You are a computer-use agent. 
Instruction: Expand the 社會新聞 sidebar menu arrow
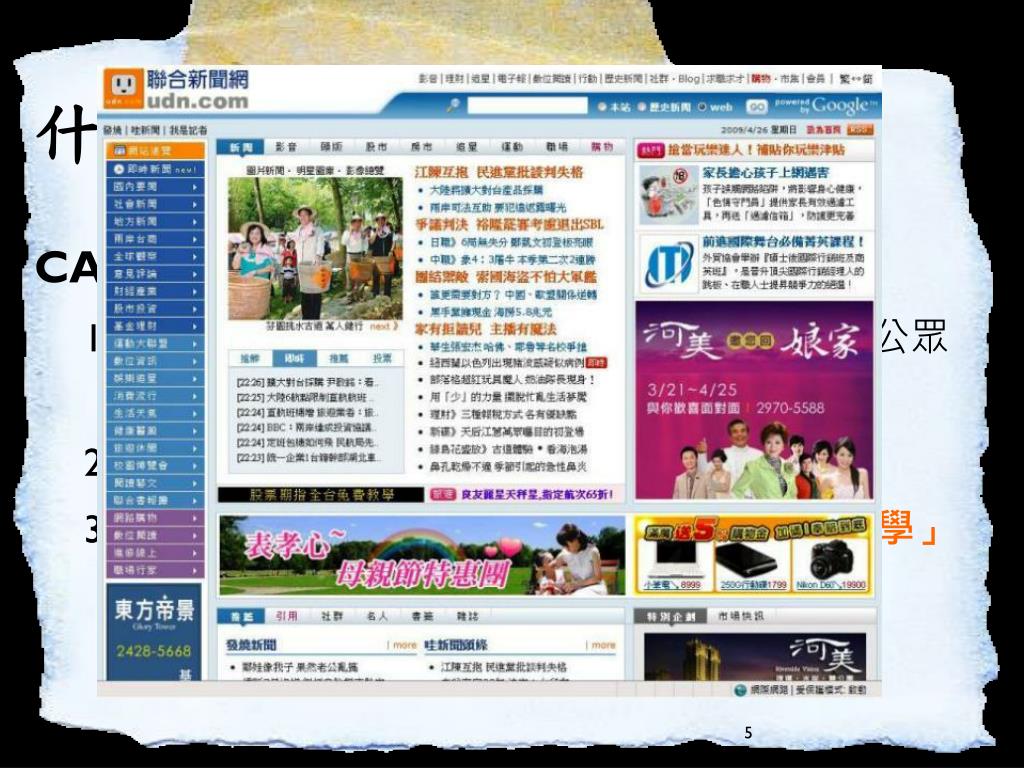(x=195, y=204)
